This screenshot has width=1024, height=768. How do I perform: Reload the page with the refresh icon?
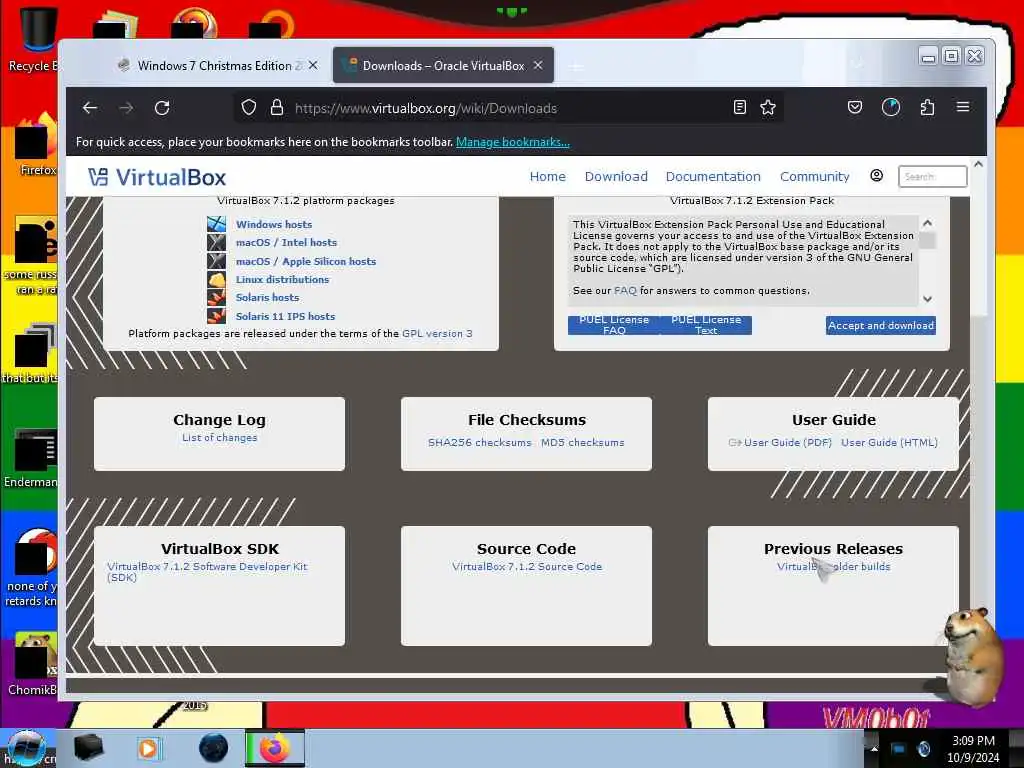(x=162, y=108)
